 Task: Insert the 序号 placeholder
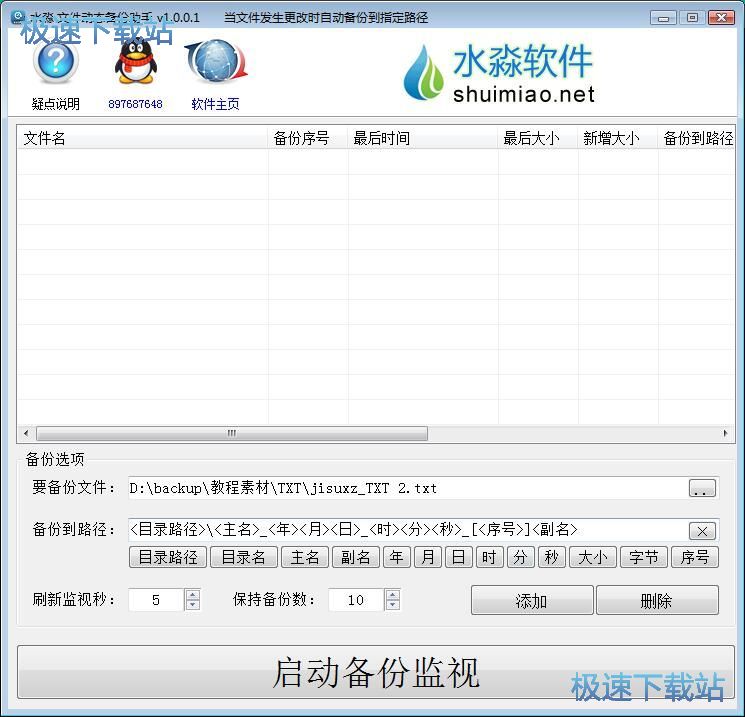tap(695, 557)
